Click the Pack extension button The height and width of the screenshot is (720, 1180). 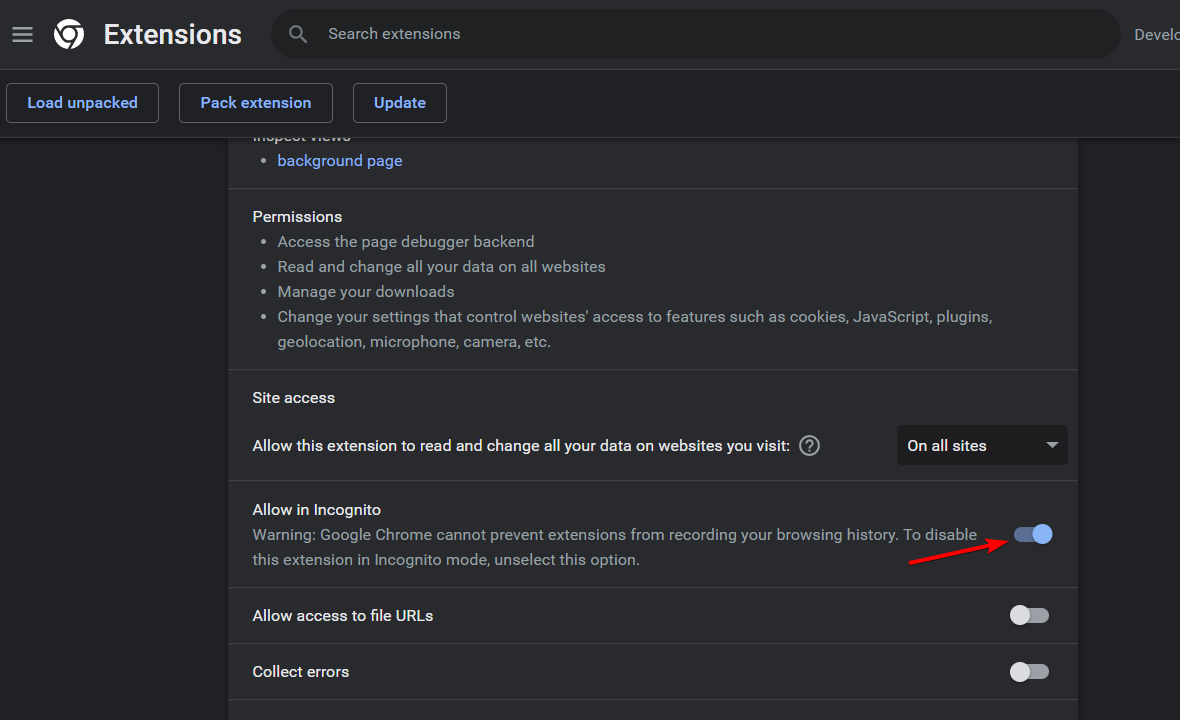[256, 103]
